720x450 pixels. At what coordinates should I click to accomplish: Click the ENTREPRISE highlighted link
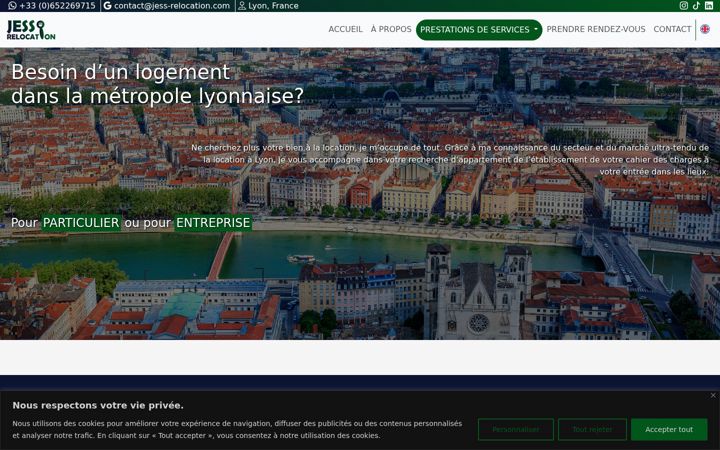tap(213, 223)
